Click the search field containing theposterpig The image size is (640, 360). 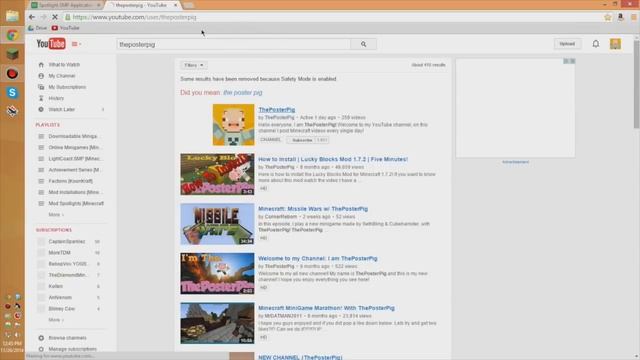(x=233, y=44)
